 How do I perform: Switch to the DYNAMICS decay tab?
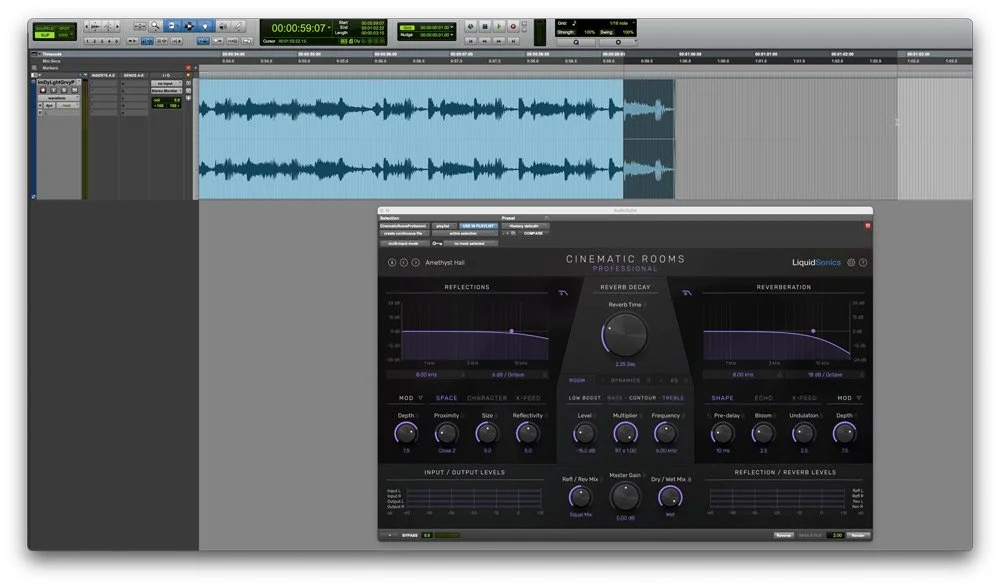click(625, 380)
